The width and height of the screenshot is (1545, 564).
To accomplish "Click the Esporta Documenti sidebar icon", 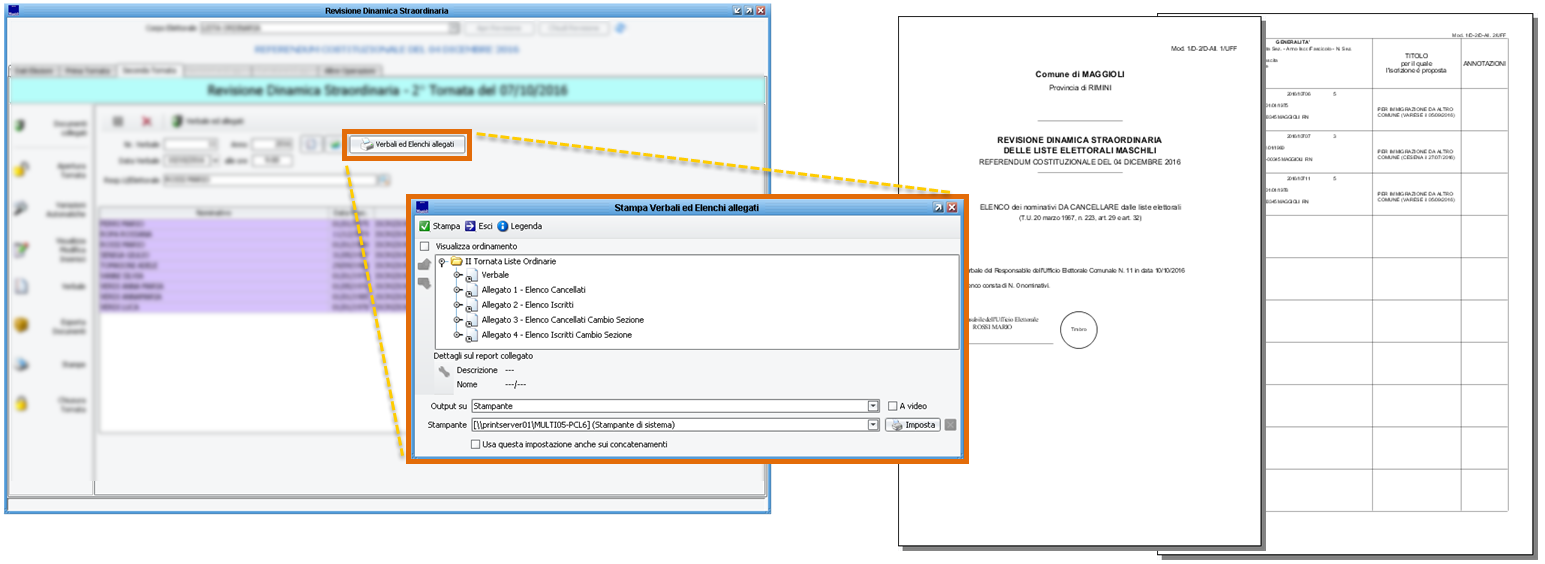I will (21, 326).
